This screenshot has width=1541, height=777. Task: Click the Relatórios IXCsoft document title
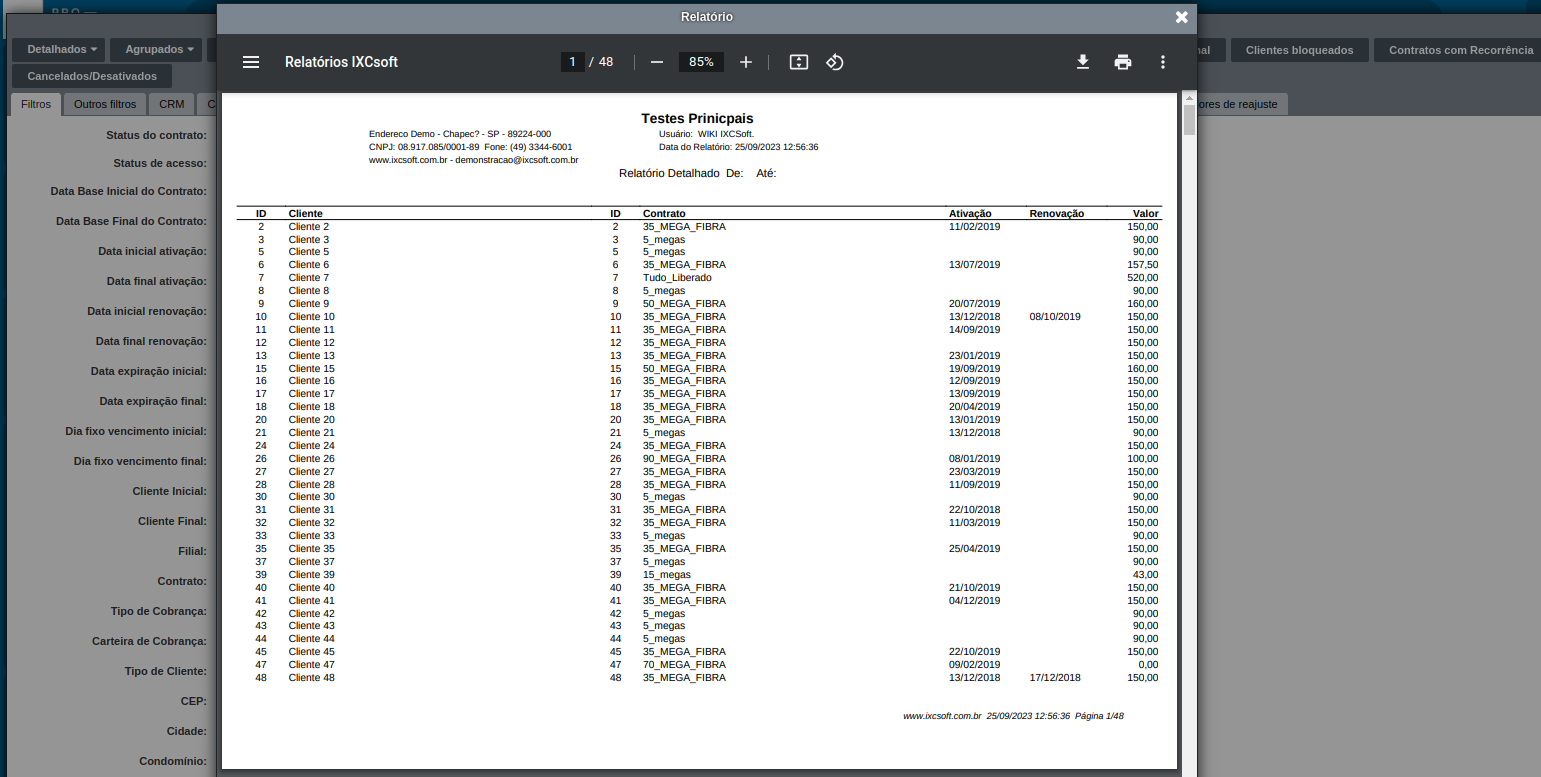tap(341, 62)
